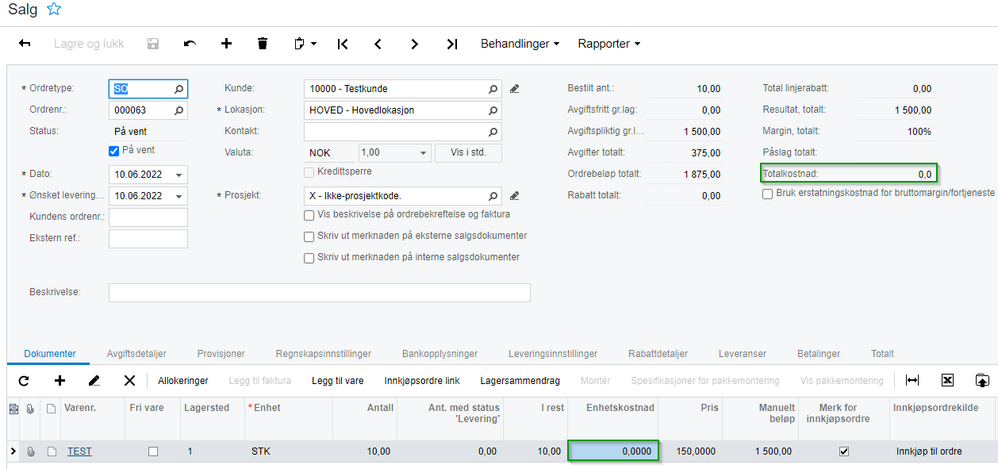This screenshot has width=998, height=469.
Task: Click the back arrow in toolbar
Action: click(x=25, y=43)
